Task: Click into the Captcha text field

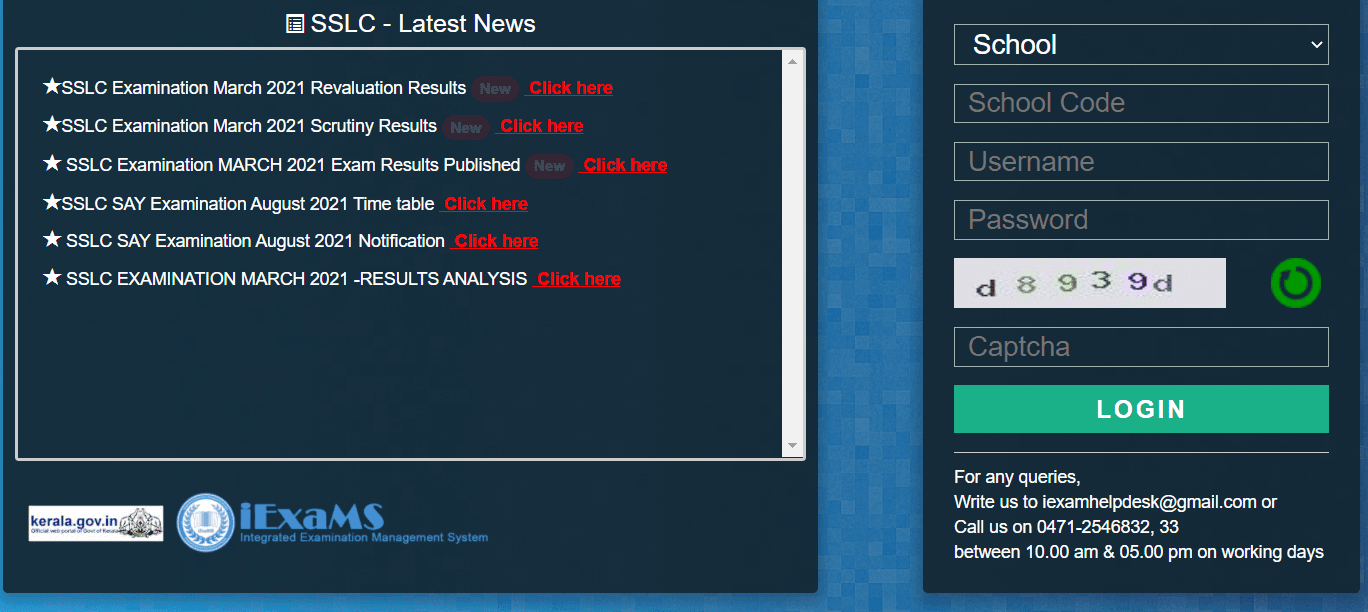Action: coord(1140,347)
